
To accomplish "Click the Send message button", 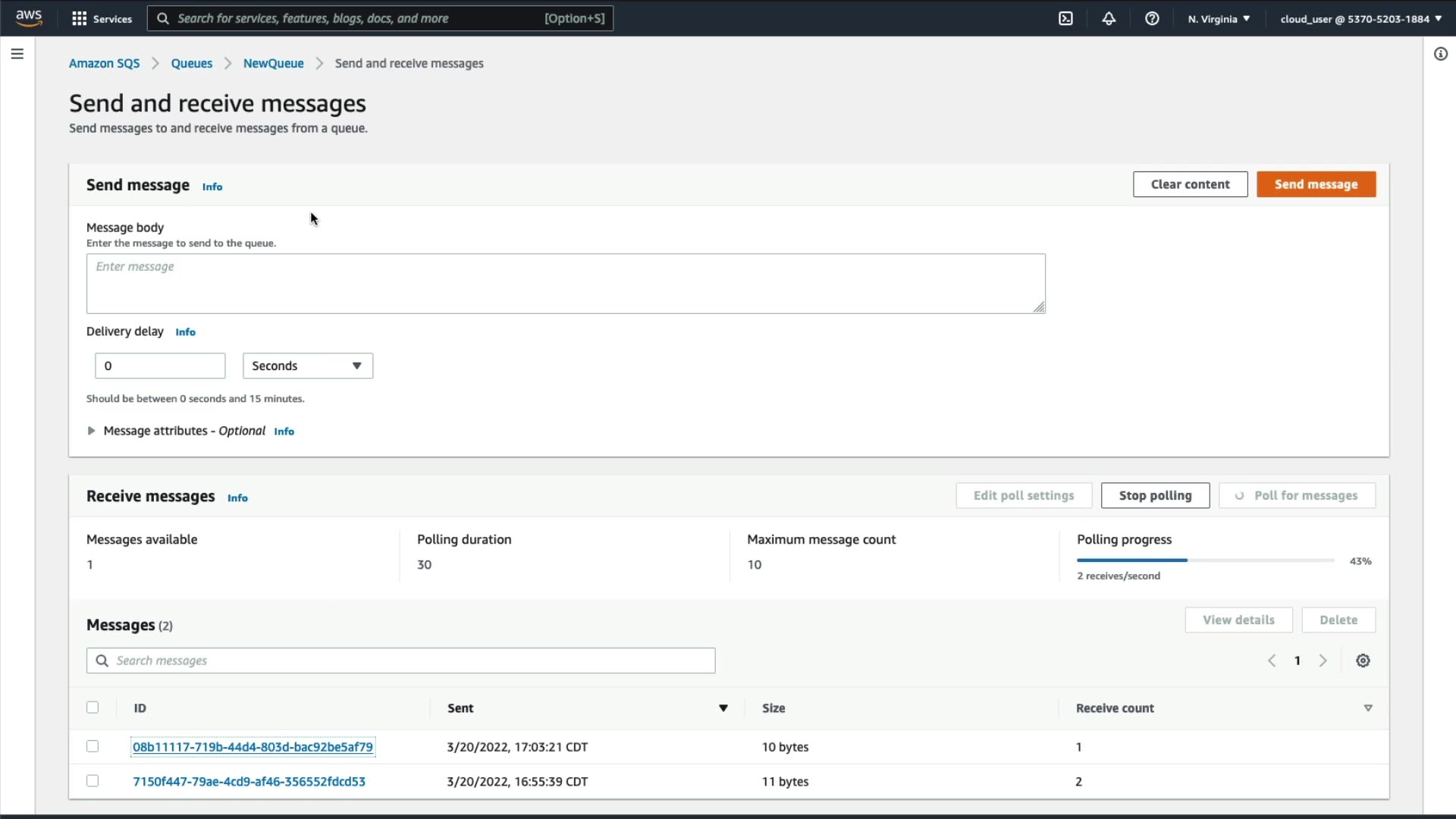I will 1316,184.
